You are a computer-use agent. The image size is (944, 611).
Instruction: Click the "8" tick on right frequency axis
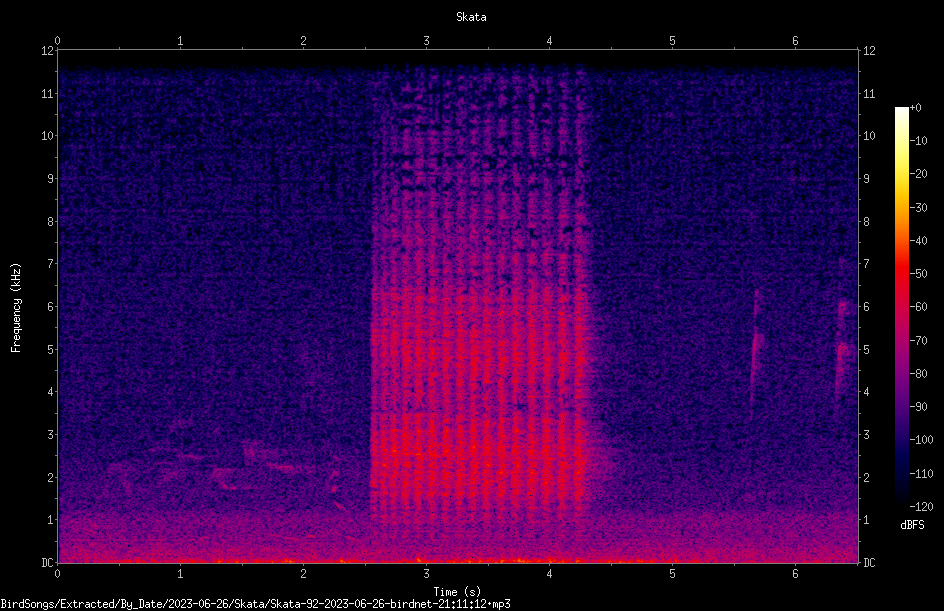pyautogui.click(x=866, y=222)
